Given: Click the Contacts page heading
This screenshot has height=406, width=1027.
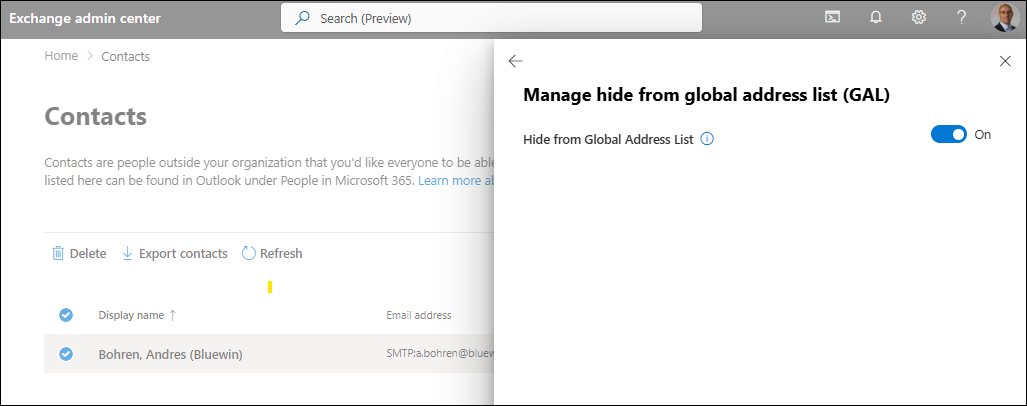Looking at the screenshot, I should pyautogui.click(x=96, y=117).
